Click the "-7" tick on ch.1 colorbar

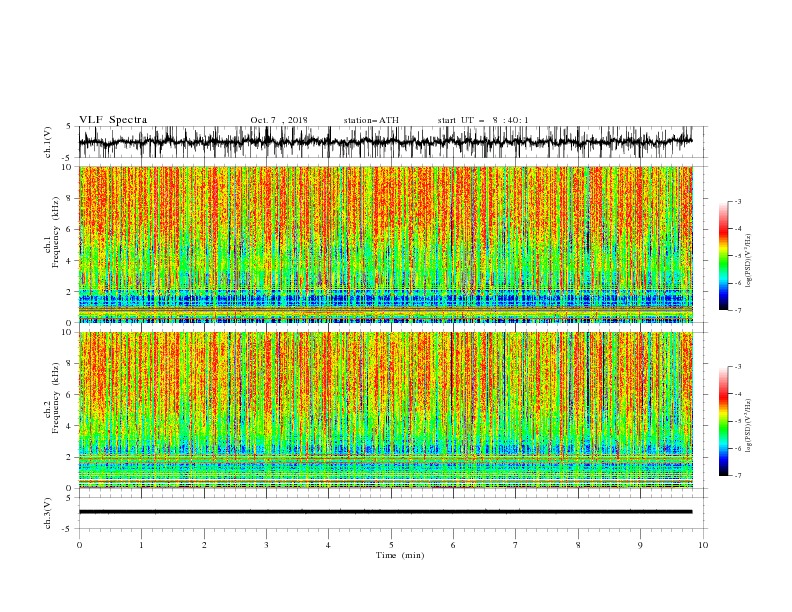737,310
